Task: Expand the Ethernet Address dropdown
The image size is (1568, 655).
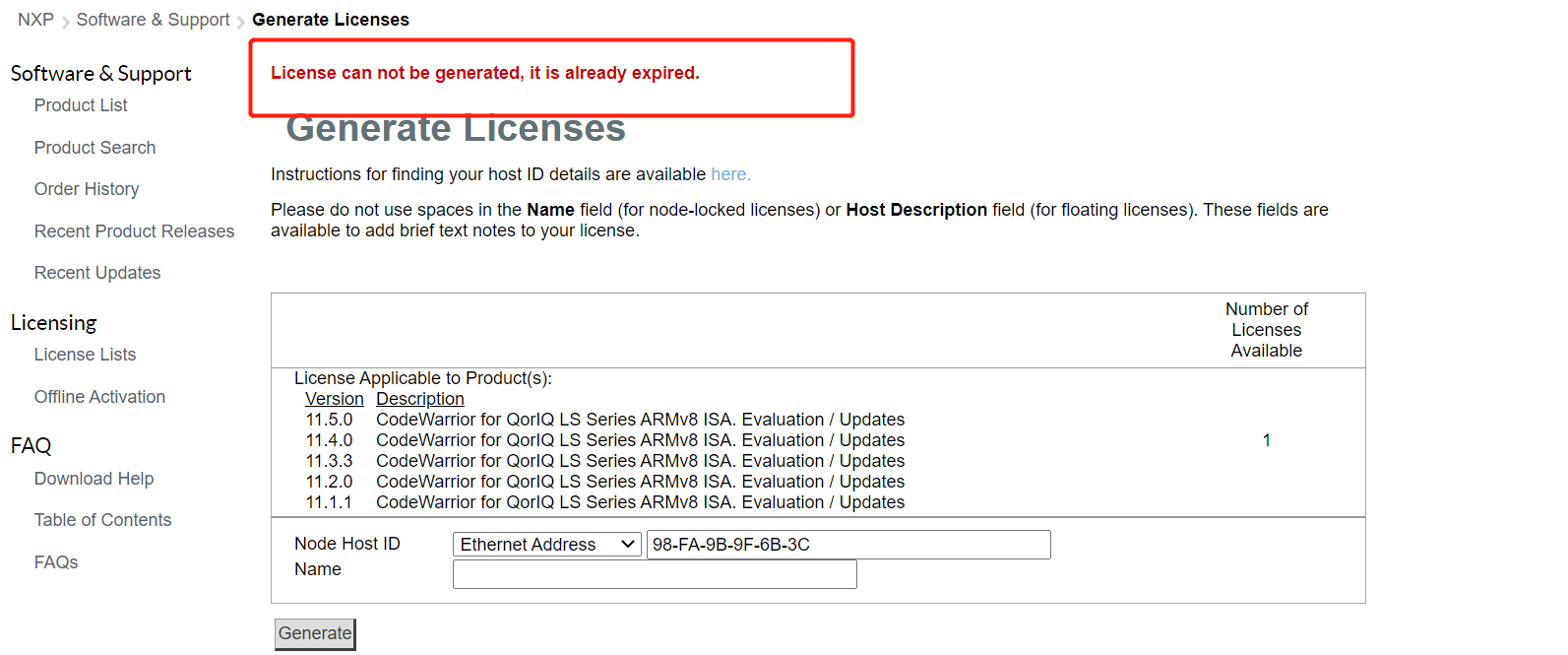Action: (546, 545)
